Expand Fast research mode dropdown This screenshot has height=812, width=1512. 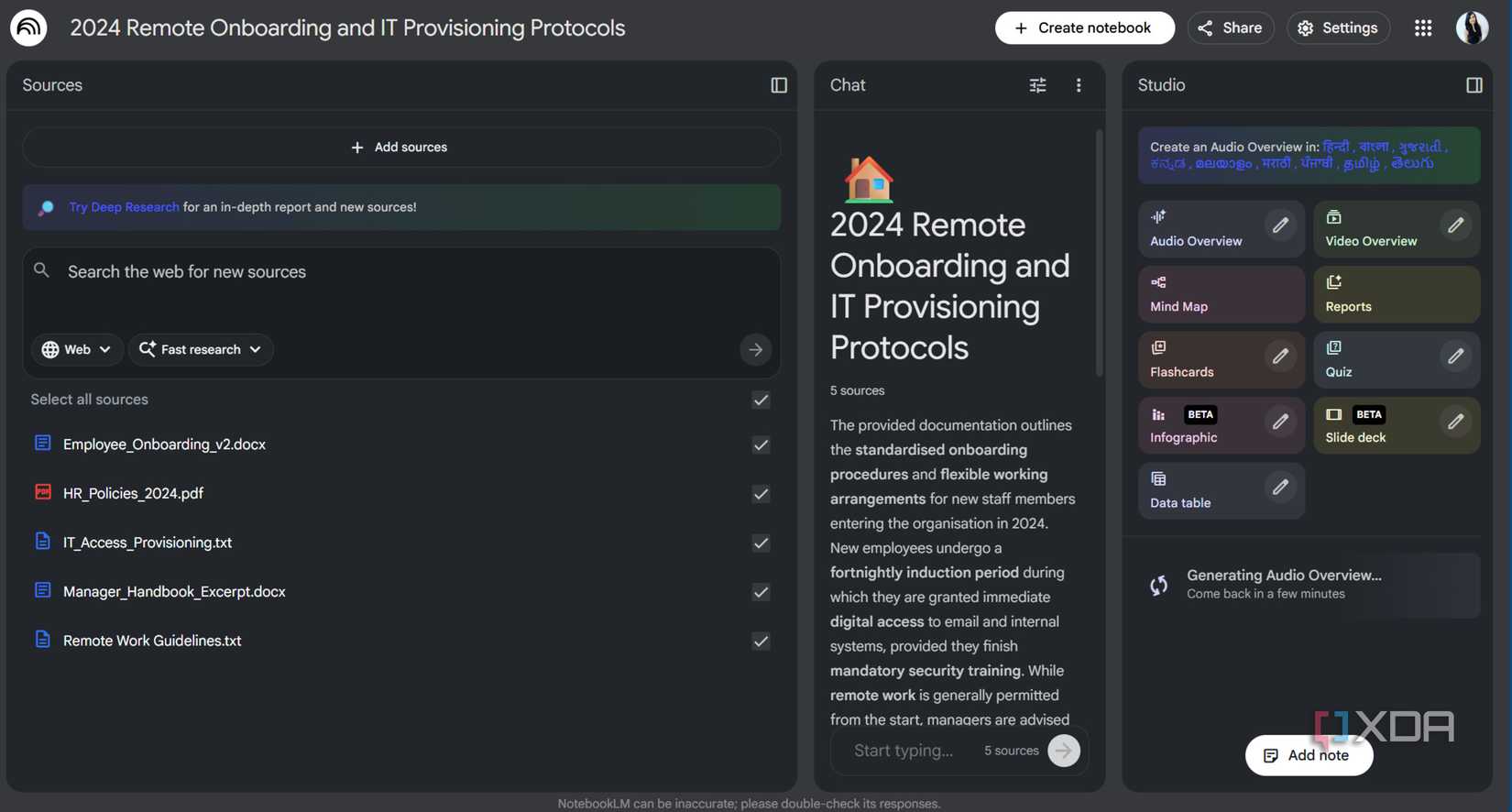201,350
